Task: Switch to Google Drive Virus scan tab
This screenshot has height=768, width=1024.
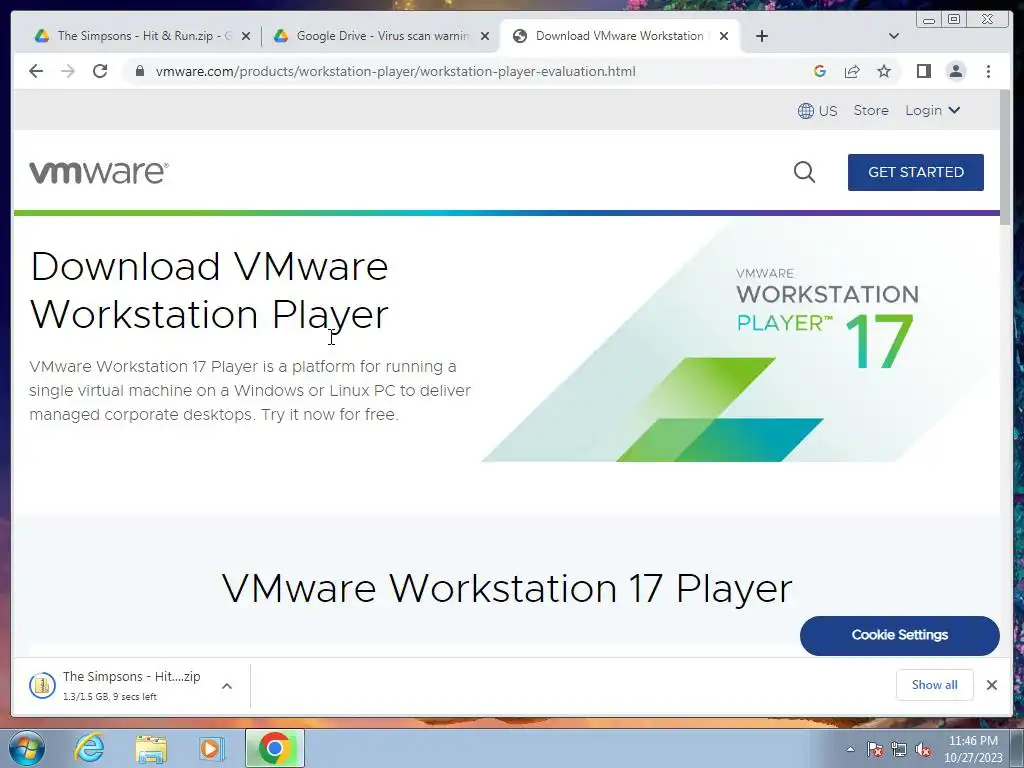Action: [x=381, y=36]
